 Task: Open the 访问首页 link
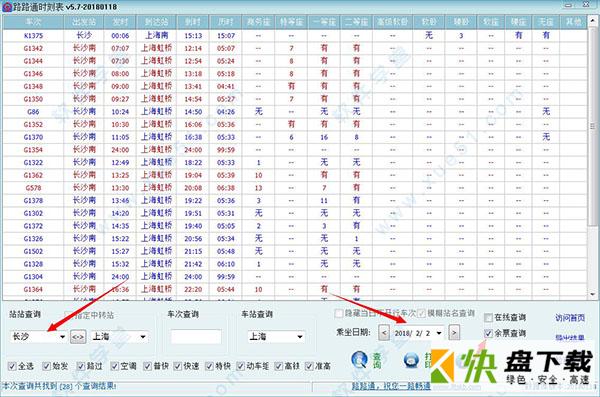(570, 318)
